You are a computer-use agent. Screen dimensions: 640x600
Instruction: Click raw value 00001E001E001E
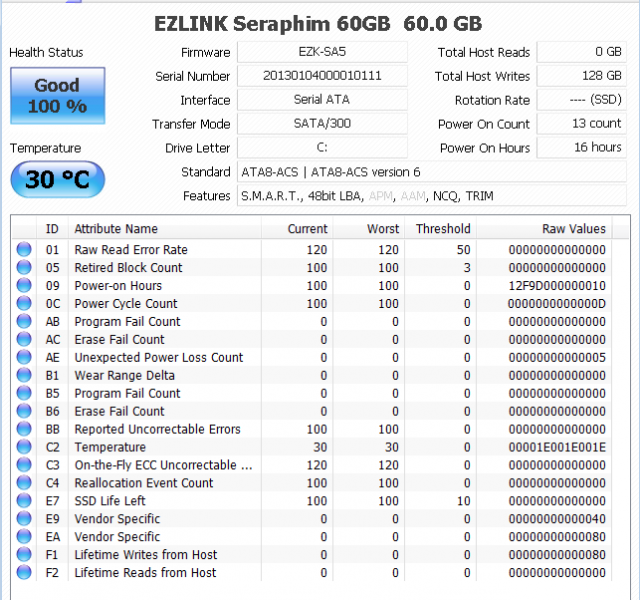[557, 447]
